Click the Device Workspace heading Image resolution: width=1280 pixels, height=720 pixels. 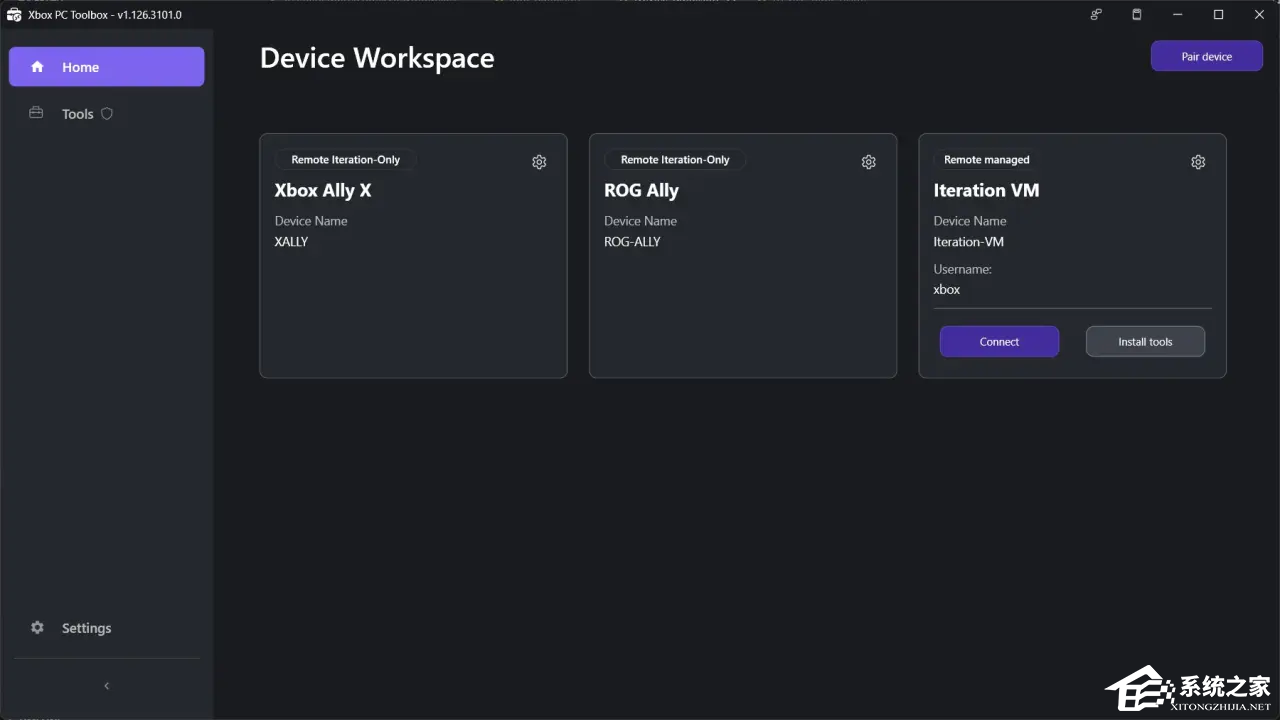[x=377, y=58]
